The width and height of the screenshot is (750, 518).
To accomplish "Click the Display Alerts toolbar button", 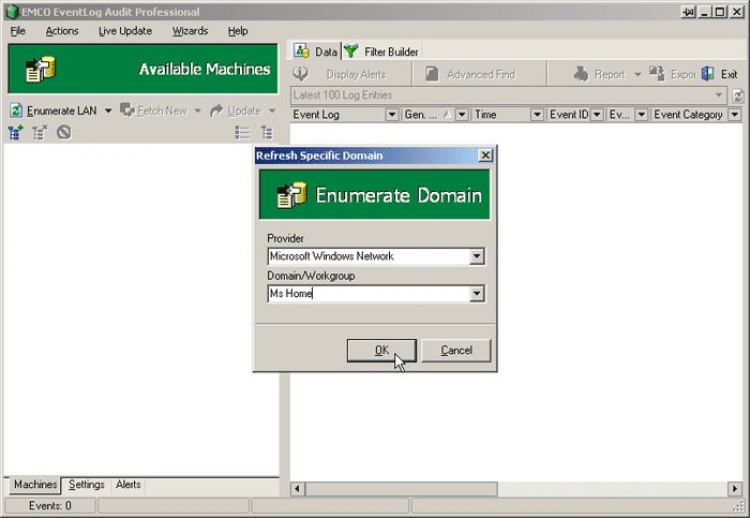I will (340, 74).
